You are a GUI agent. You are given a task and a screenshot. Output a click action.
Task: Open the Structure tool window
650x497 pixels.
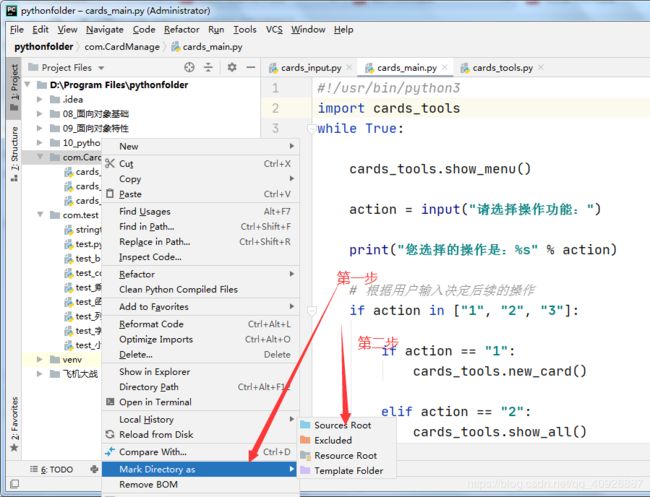(x=14, y=153)
